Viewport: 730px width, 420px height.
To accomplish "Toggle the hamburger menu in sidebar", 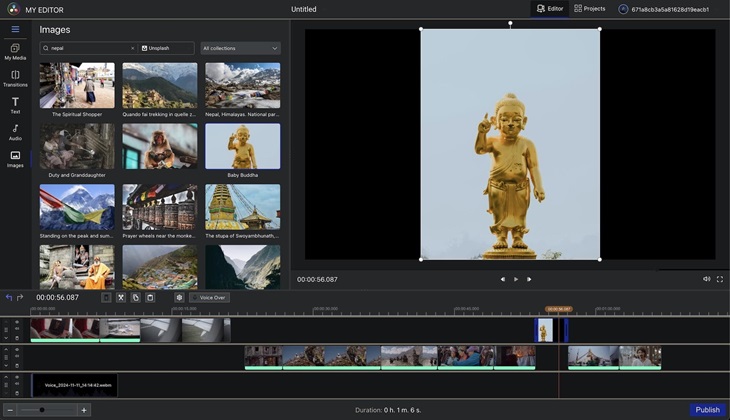I will [x=15, y=29].
